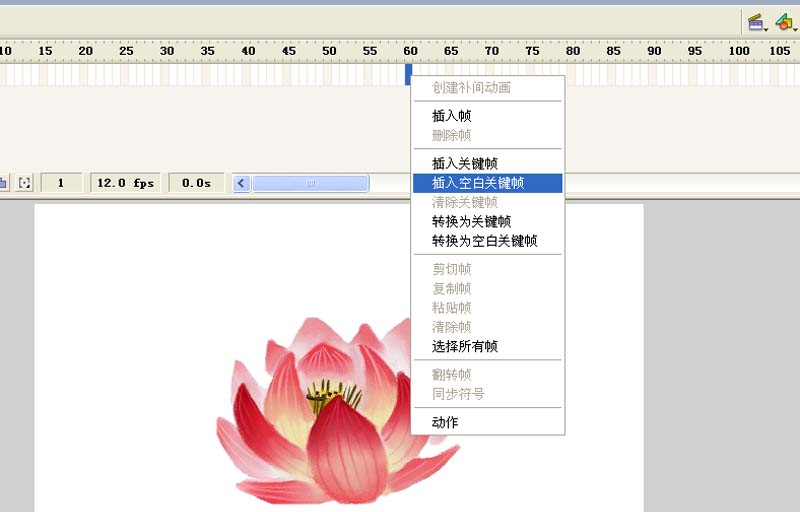Choose 转换为关键帧 menu option
Screen dimensions: 800x512
[487, 222]
